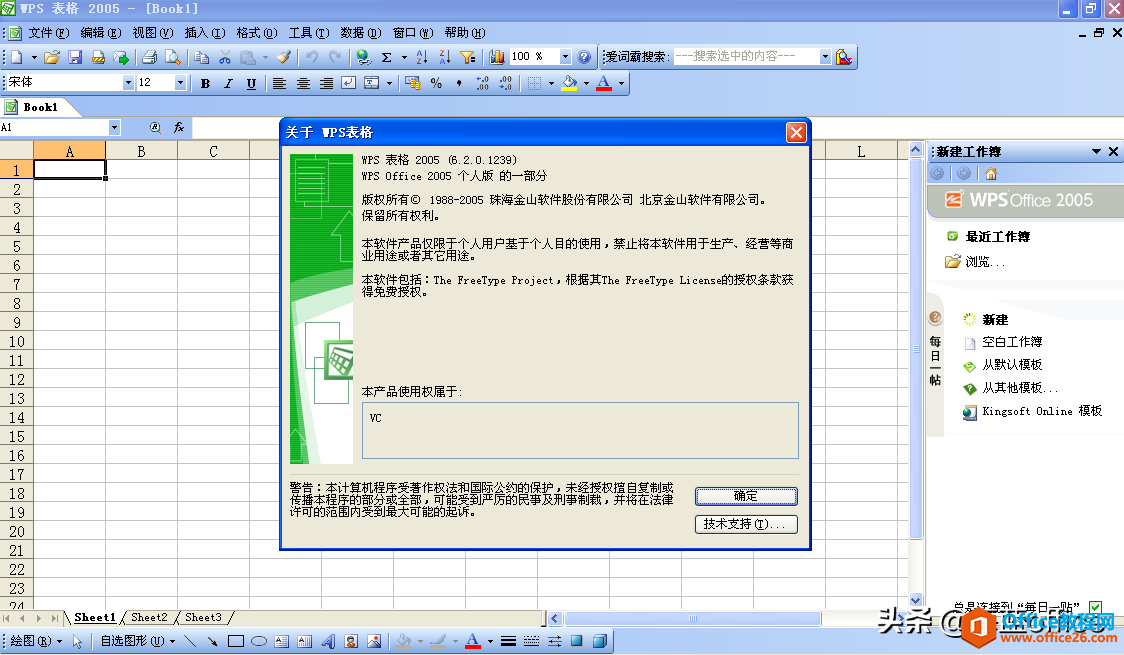Apply the percent style format

click(436, 84)
